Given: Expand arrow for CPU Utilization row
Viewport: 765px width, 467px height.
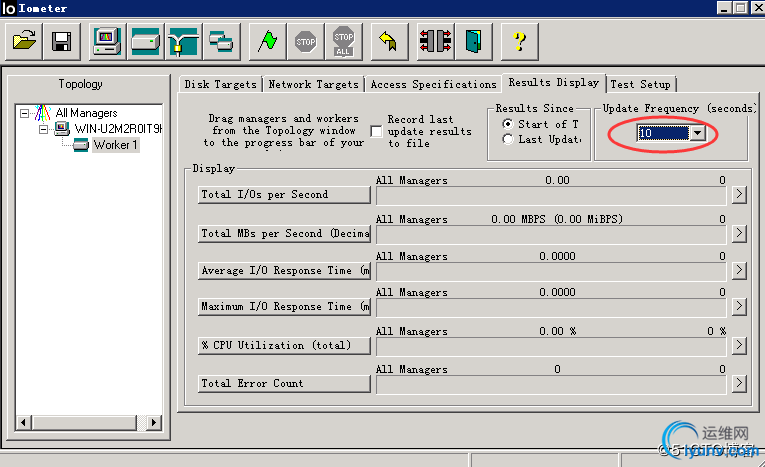Looking at the screenshot, I should click(x=739, y=345).
